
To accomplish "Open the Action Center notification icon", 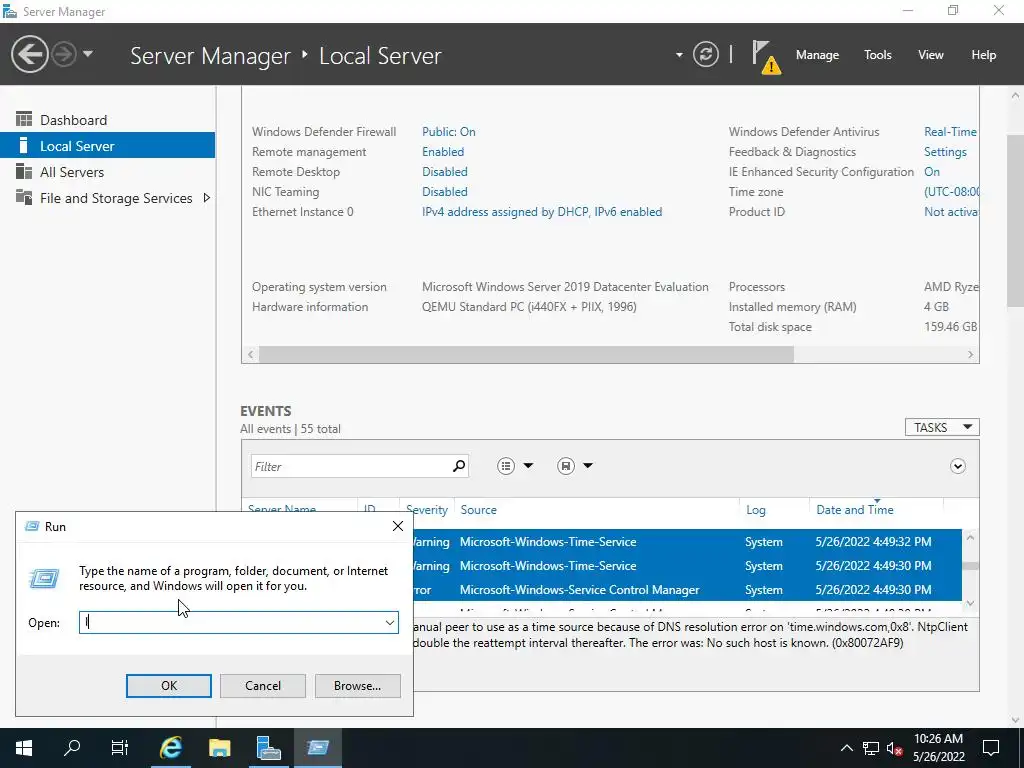I will click(x=991, y=748).
